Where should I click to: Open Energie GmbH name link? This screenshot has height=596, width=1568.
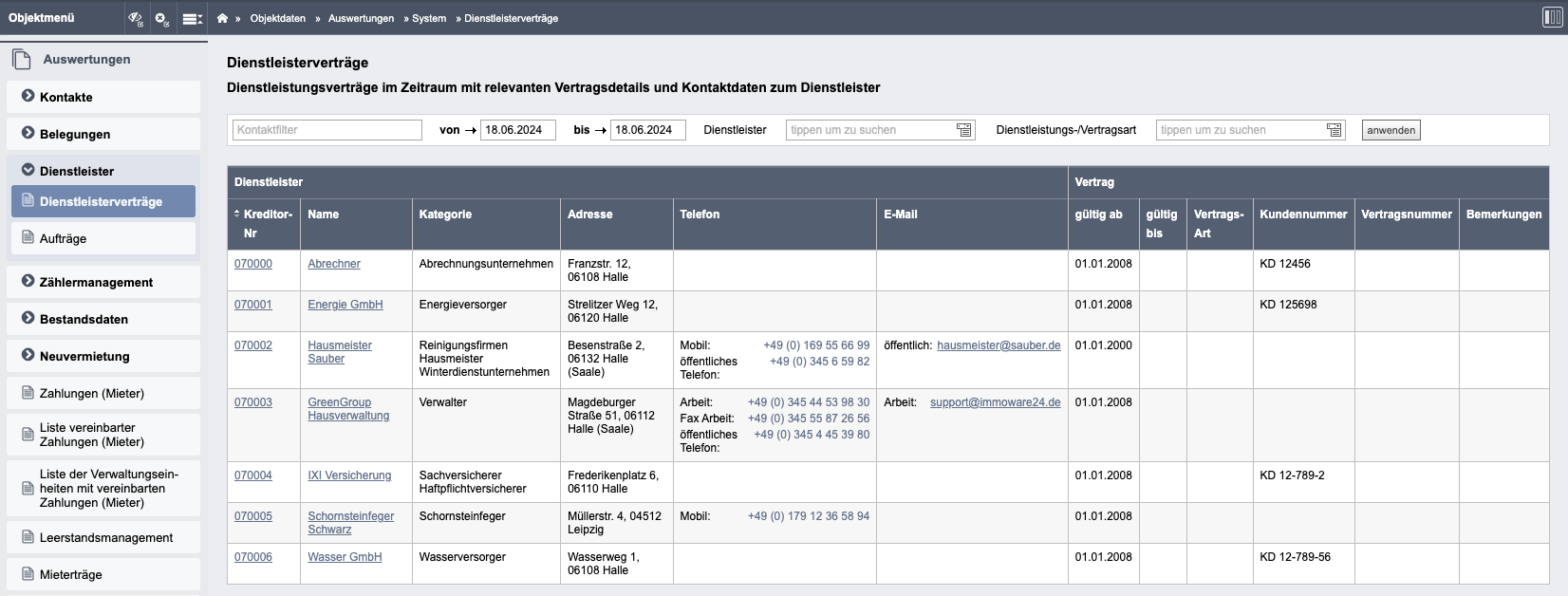coord(345,305)
